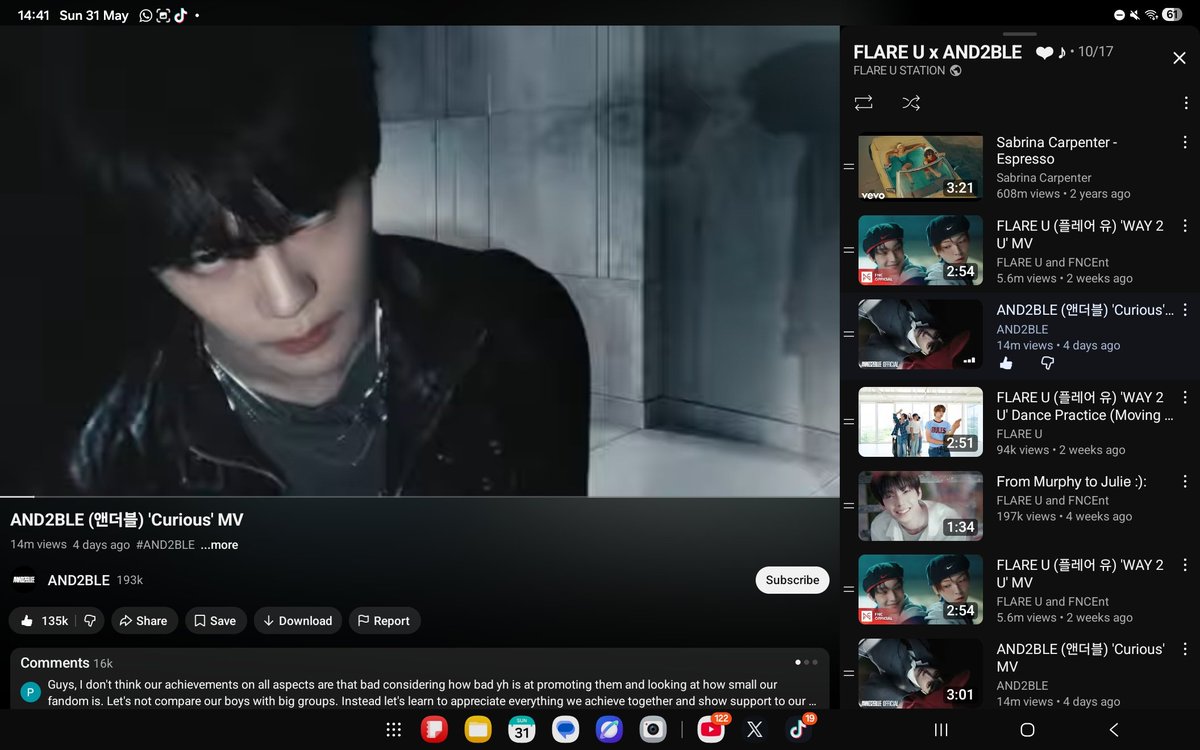This screenshot has width=1200, height=750.
Task: Launch Samsung Internet browser
Action: coord(609,730)
